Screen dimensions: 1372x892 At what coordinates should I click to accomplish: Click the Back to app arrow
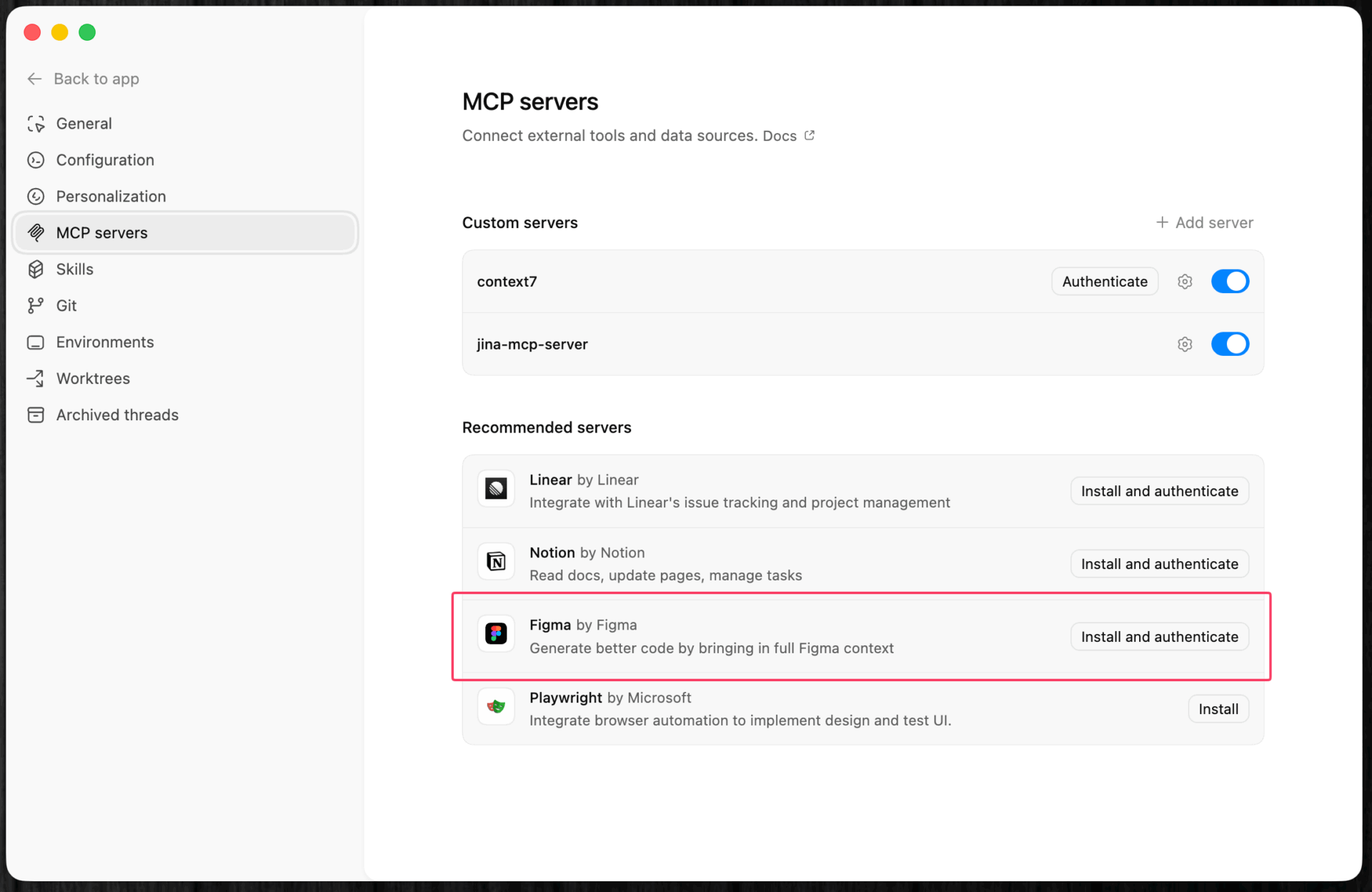pos(34,79)
